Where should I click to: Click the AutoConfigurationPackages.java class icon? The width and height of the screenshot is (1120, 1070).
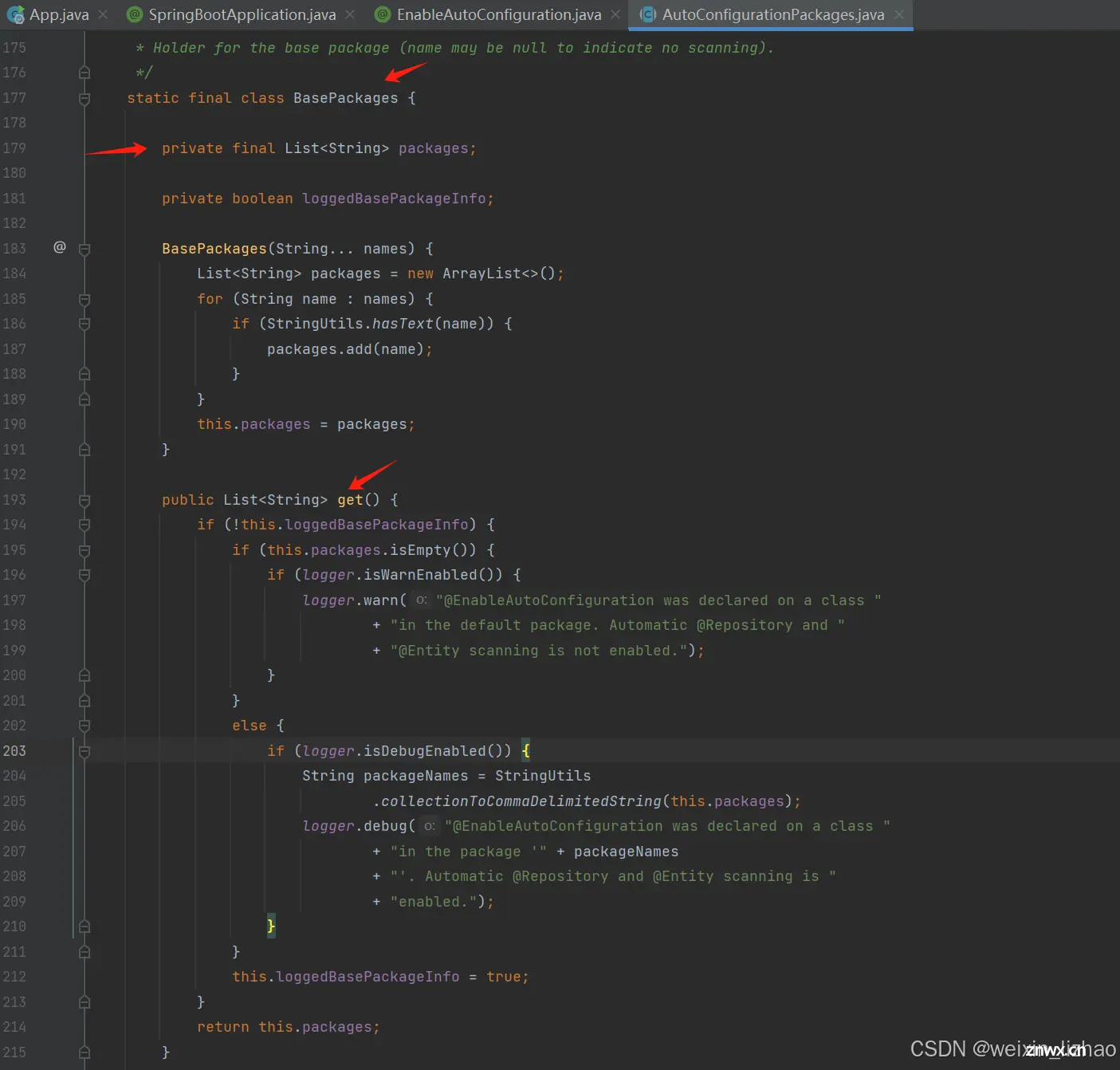tap(648, 14)
